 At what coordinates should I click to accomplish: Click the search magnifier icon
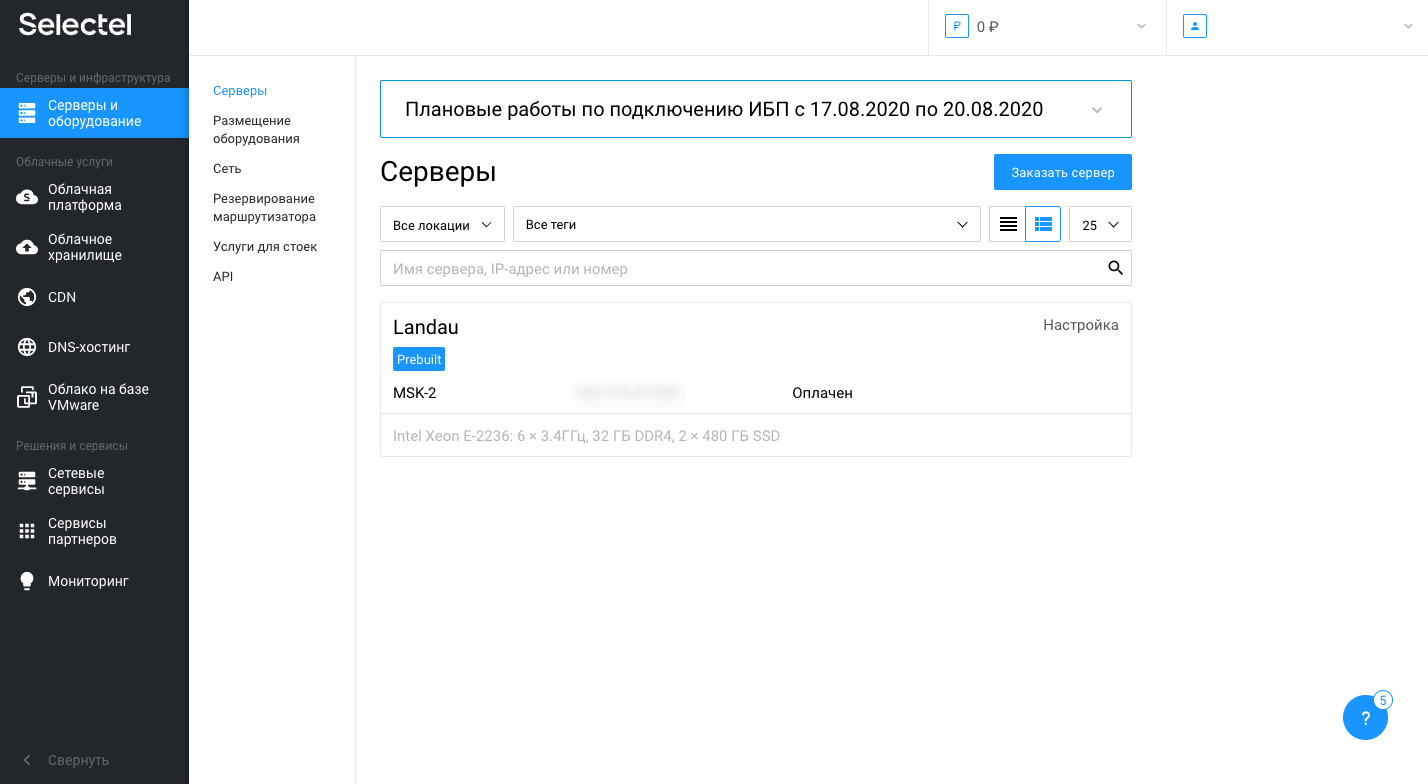1116,268
